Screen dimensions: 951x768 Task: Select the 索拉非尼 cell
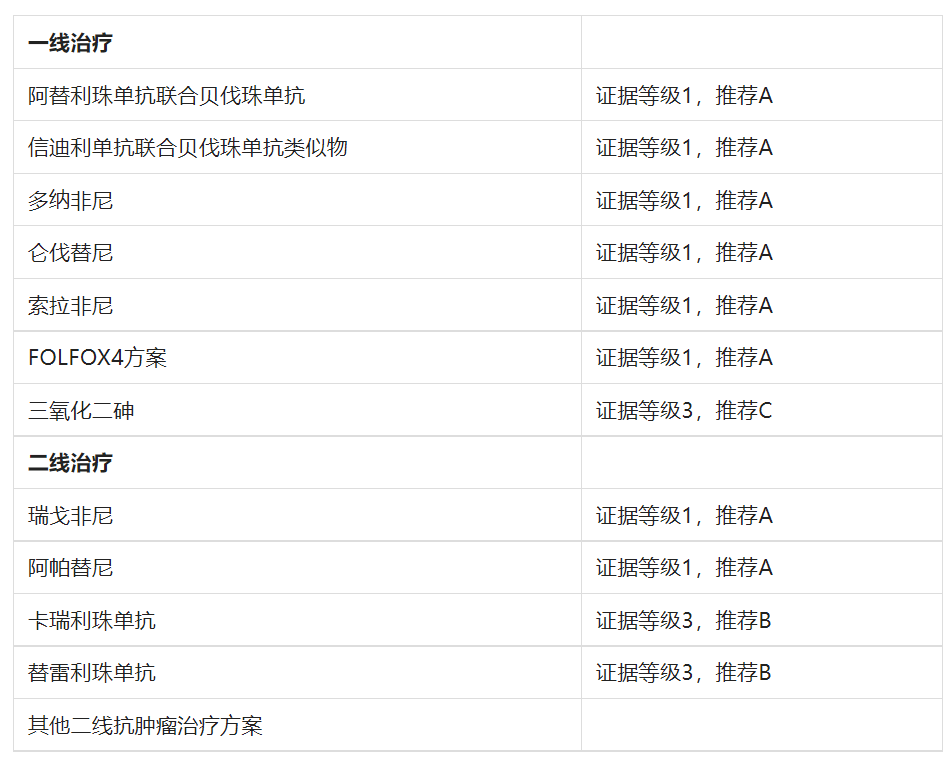click(71, 306)
